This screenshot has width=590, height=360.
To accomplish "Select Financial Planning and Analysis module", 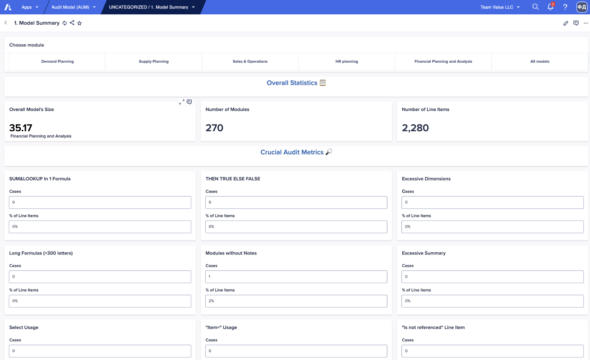I will pyautogui.click(x=443, y=61).
